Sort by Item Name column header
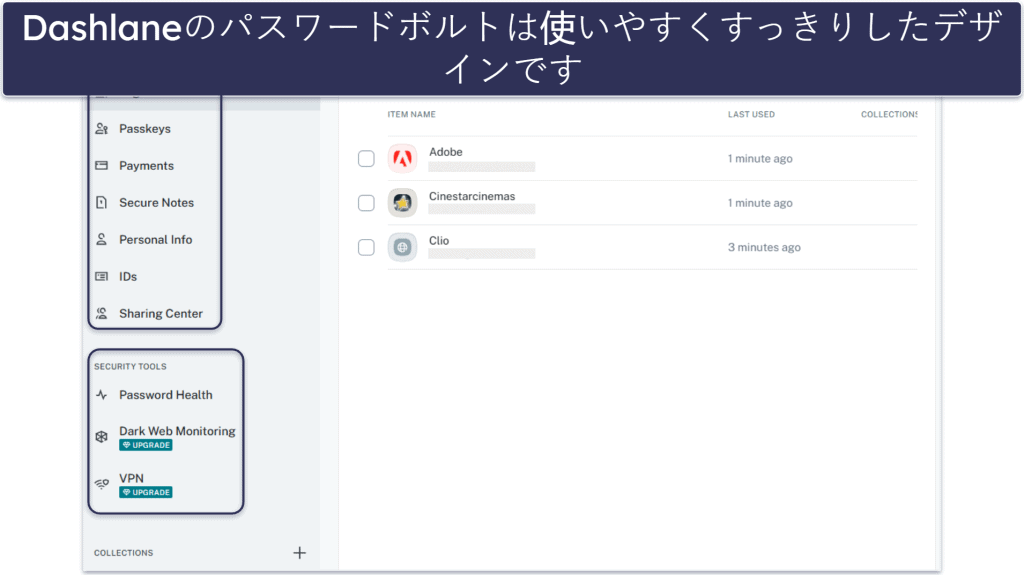The height and width of the screenshot is (575, 1024). [411, 114]
